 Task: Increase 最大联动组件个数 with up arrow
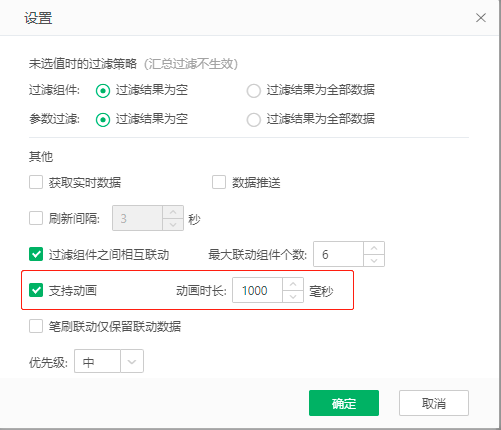[x=374, y=248]
